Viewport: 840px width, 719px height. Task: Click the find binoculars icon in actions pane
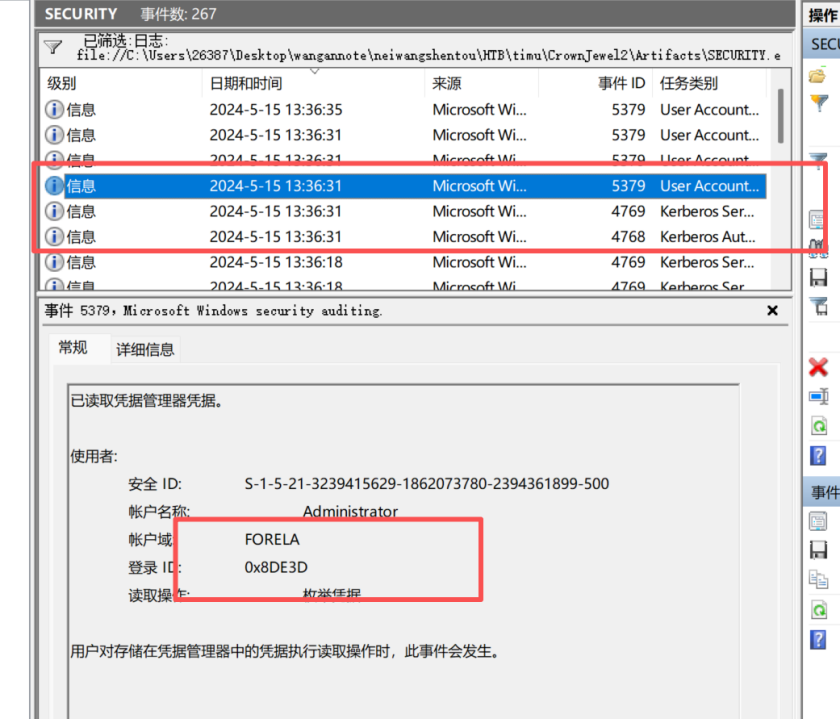(818, 249)
